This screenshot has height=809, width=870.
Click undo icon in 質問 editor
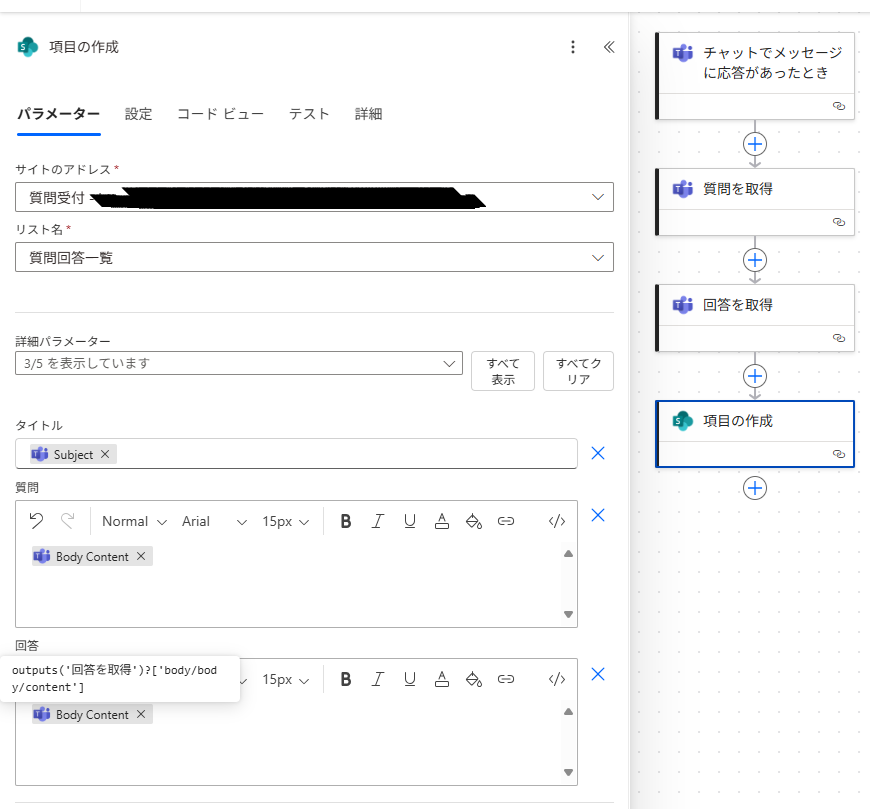(x=36, y=521)
